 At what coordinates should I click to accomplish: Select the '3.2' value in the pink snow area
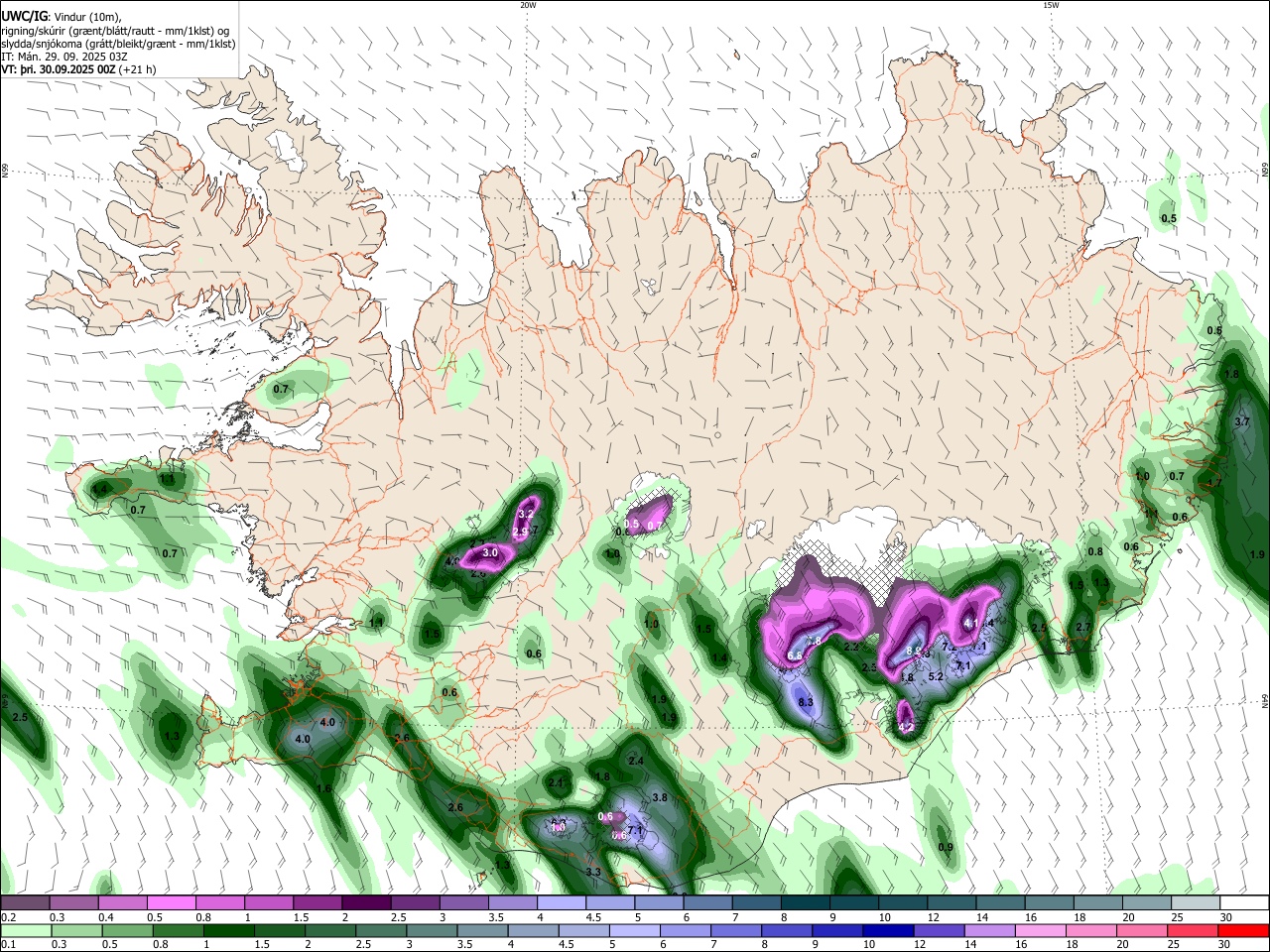527,515
